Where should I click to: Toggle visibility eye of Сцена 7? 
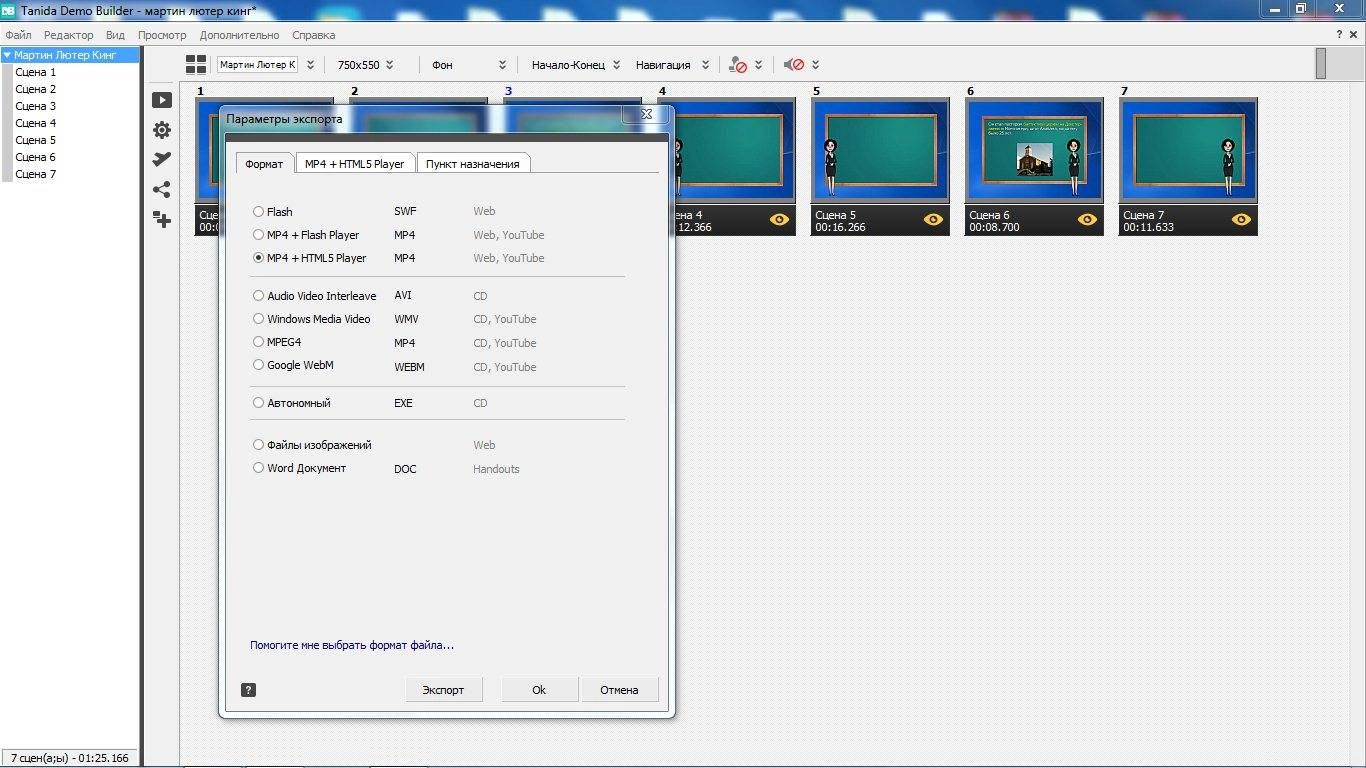(1241, 220)
